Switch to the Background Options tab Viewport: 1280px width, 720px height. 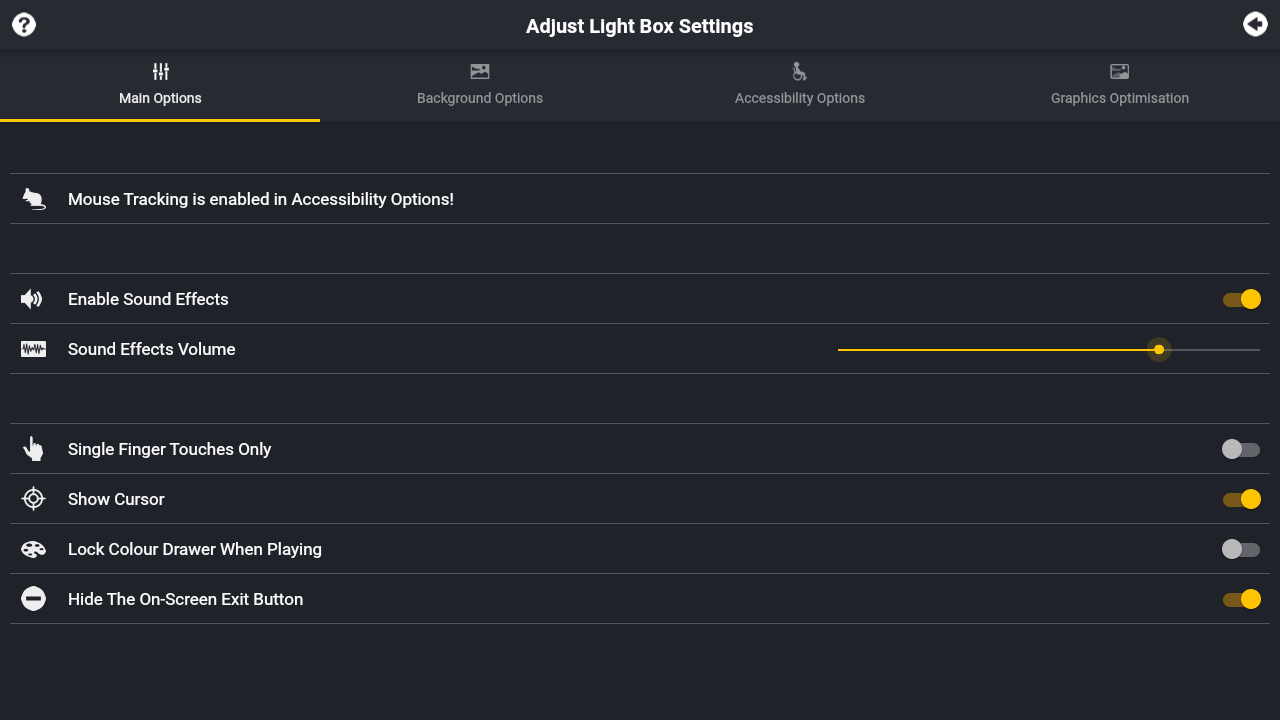[480, 86]
